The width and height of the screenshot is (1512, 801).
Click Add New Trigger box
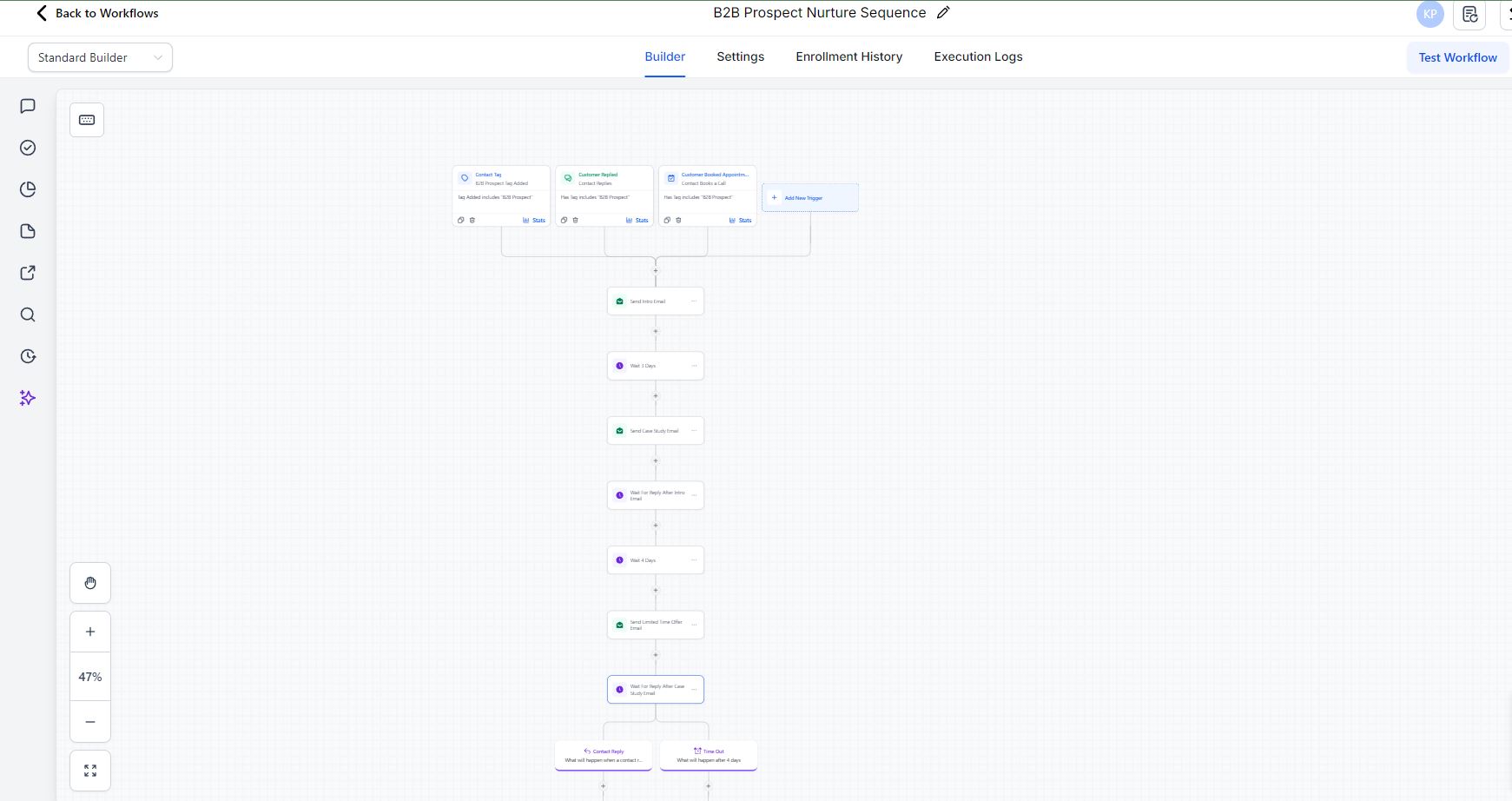[x=809, y=198]
